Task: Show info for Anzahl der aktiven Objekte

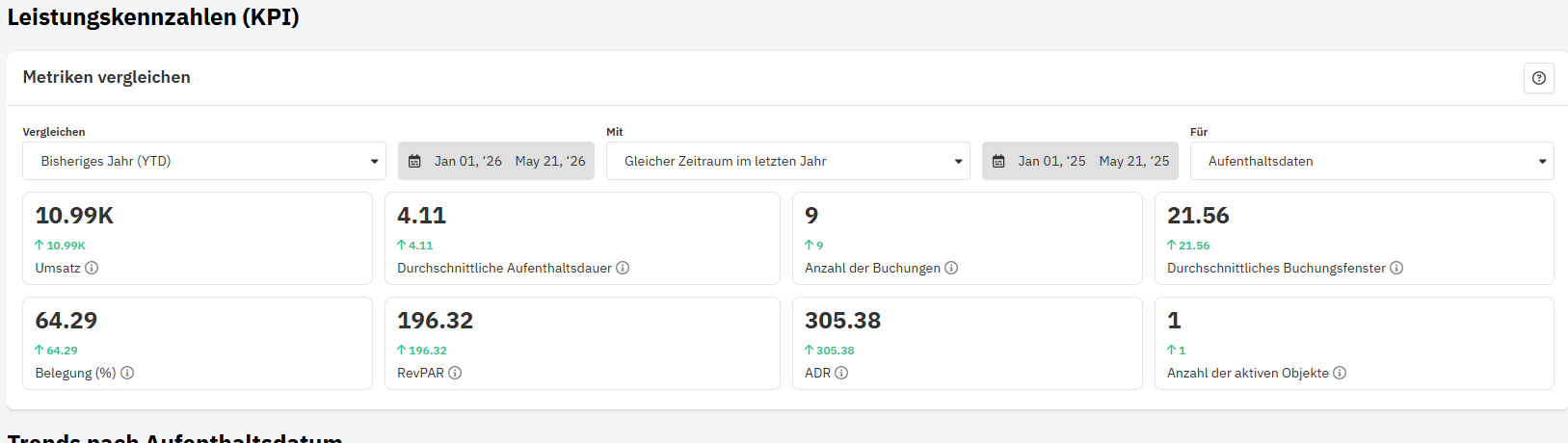Action: pyautogui.click(x=1340, y=373)
